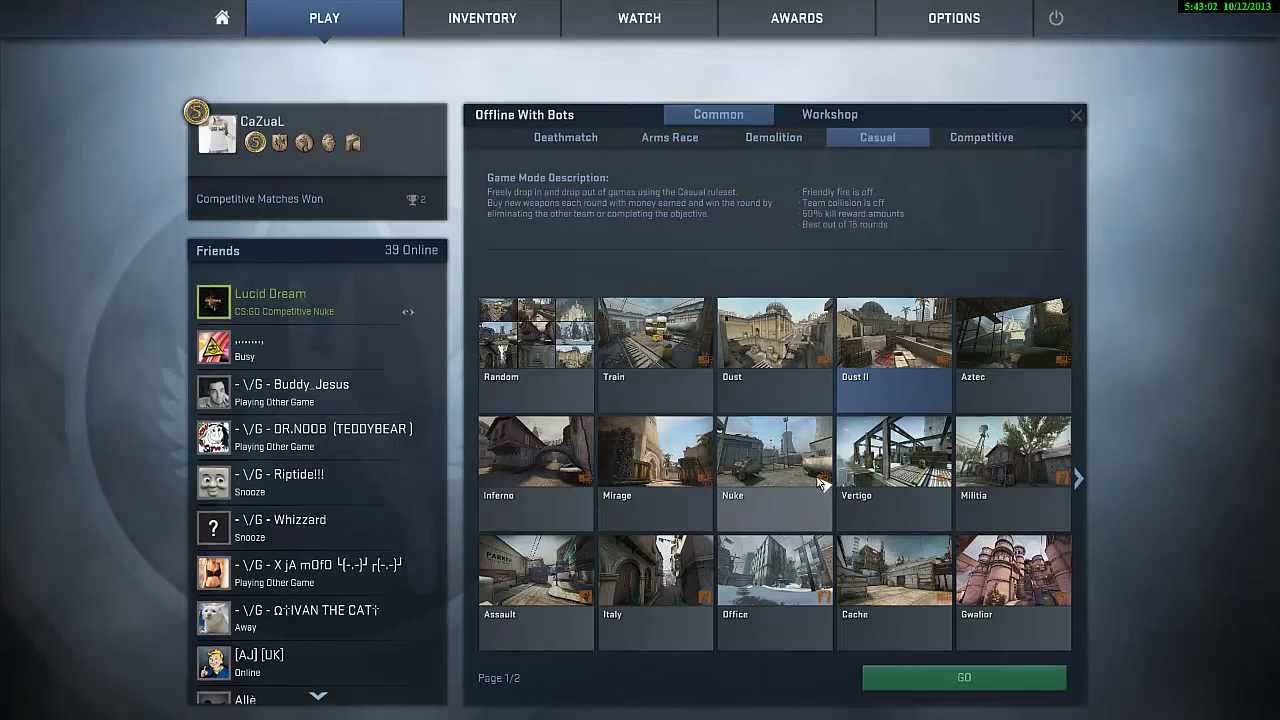Click IVAN THE CAT's avatar
This screenshot has height=720, width=1280.
click(213, 617)
